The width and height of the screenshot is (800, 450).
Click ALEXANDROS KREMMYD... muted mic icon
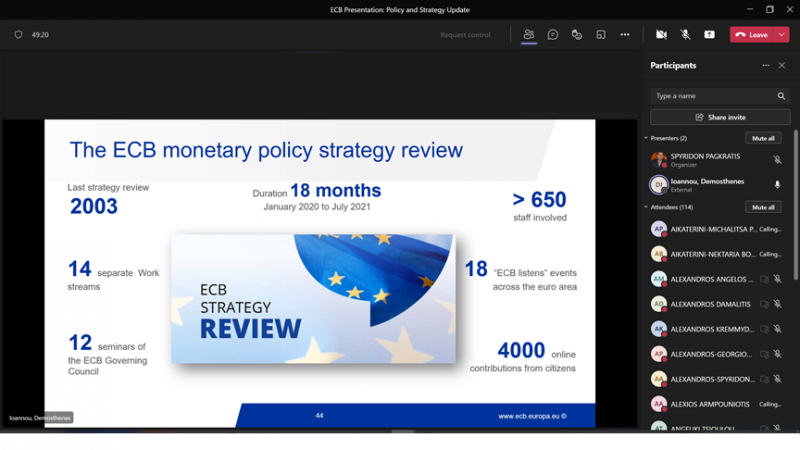777,329
